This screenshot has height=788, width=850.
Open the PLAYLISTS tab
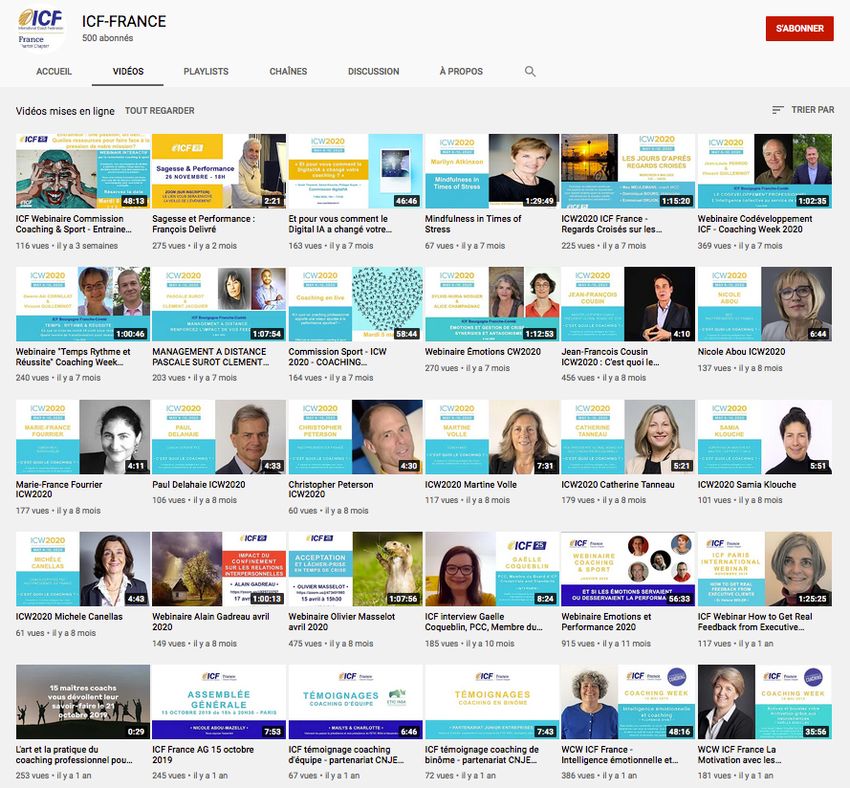pos(206,72)
